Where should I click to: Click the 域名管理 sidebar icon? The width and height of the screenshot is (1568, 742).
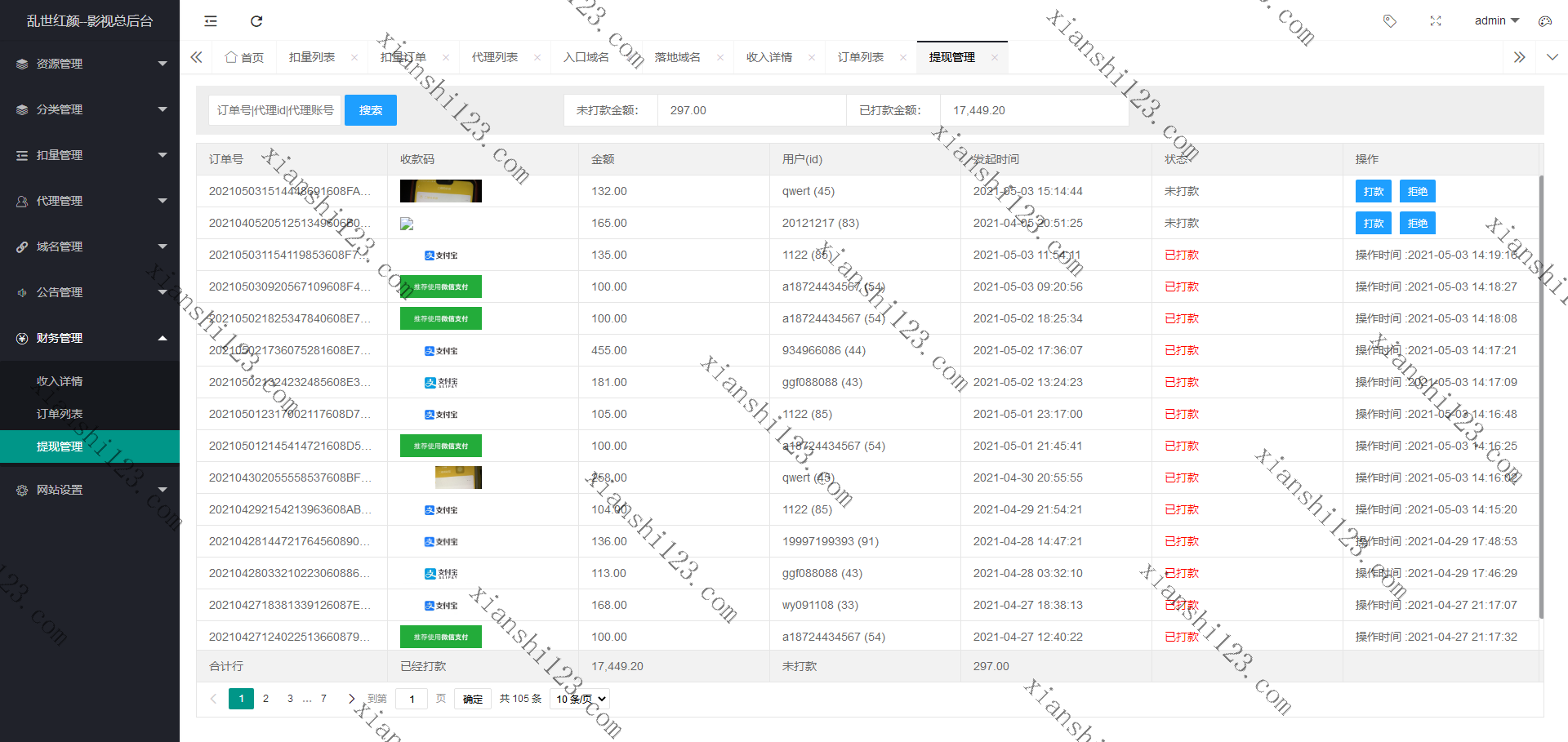click(x=22, y=247)
